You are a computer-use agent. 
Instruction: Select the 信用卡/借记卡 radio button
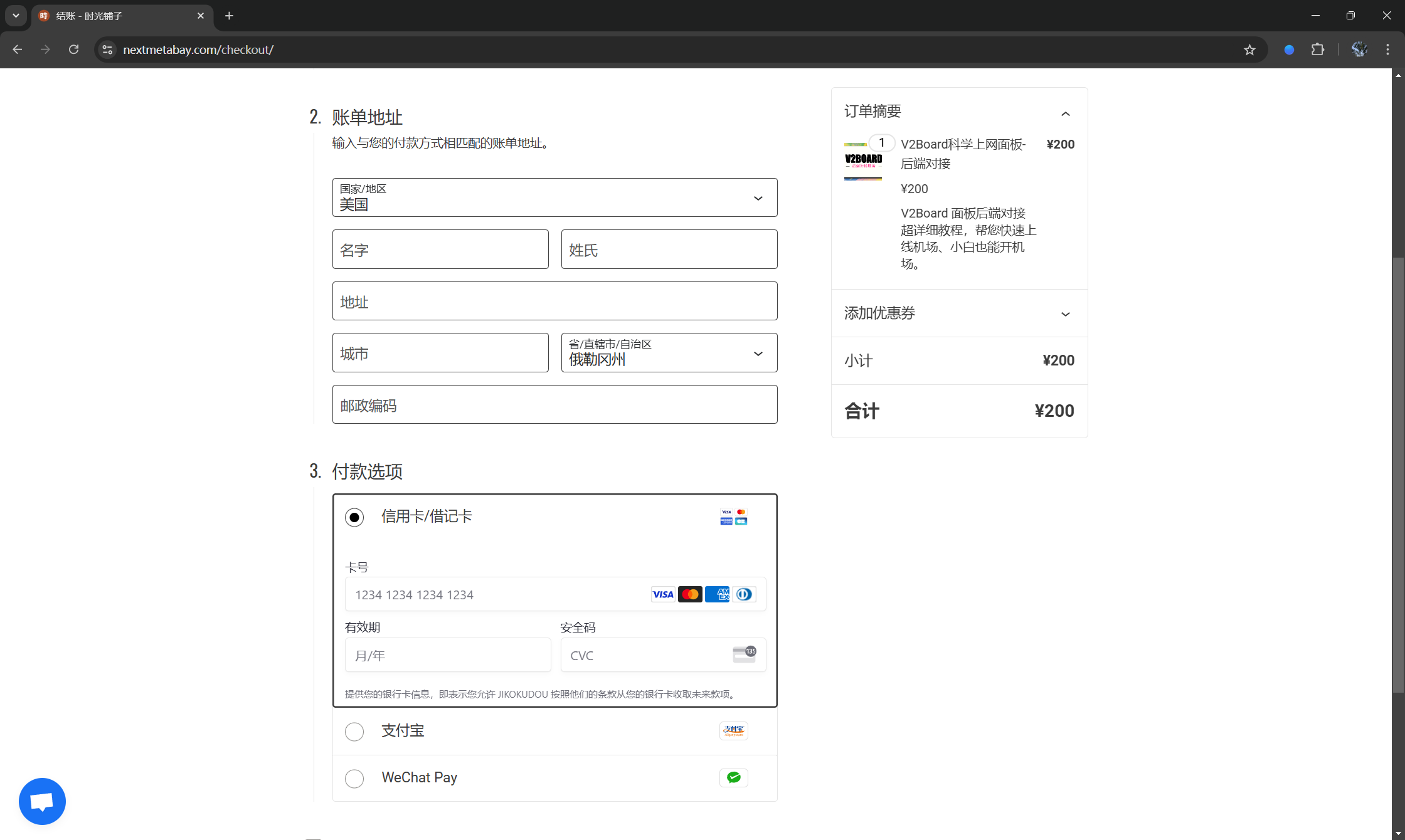[x=354, y=517]
